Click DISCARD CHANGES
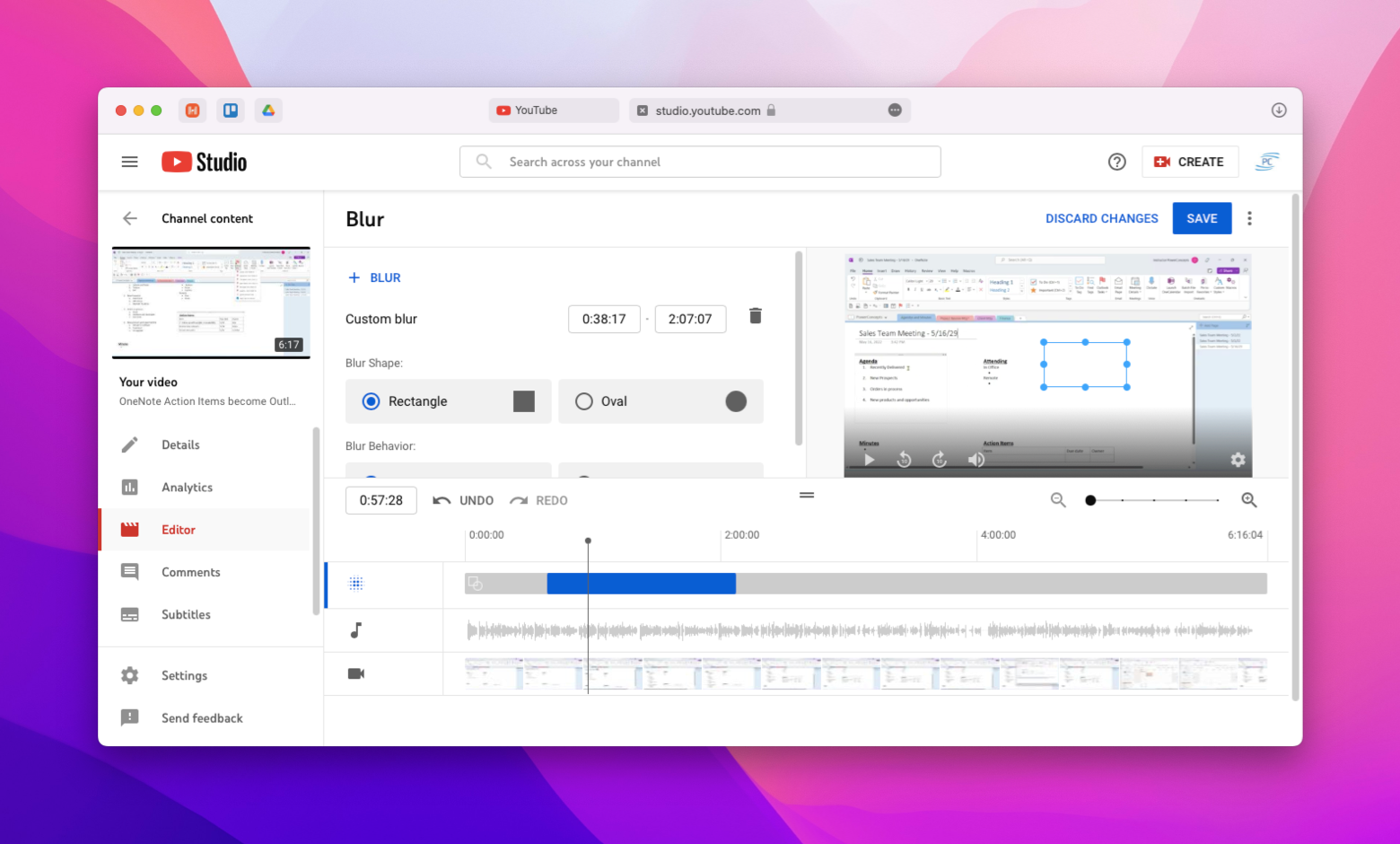 point(1102,218)
